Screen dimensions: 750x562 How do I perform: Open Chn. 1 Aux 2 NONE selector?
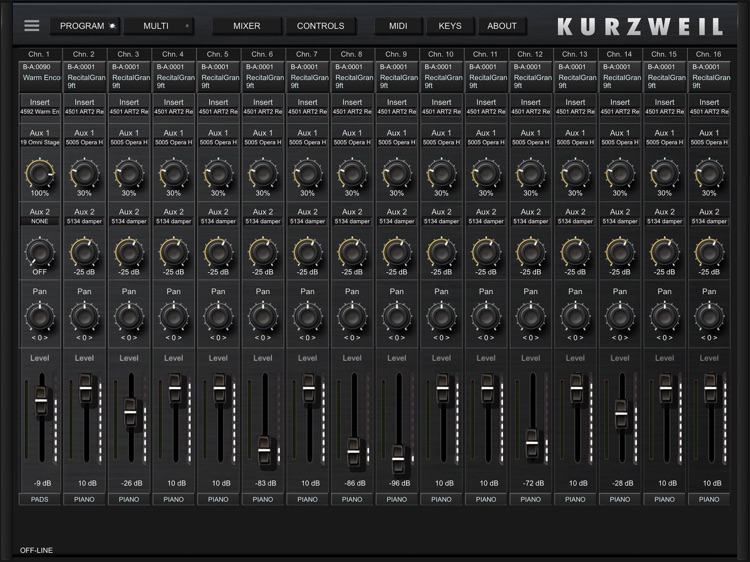click(41, 220)
